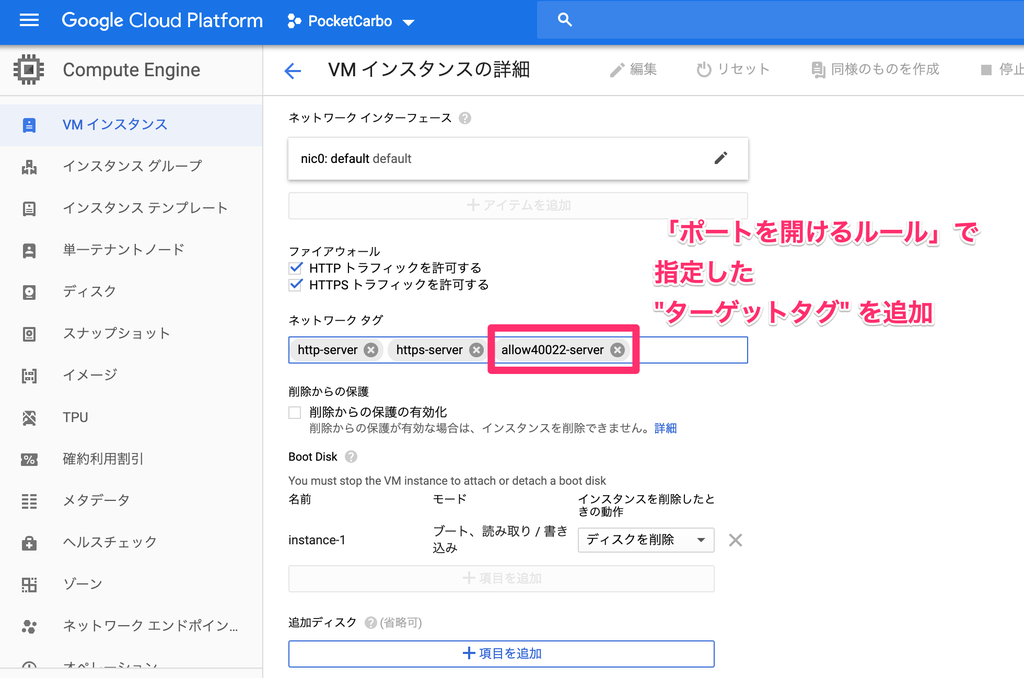
Task: Open the hamburger navigation menu
Action: 29,20
